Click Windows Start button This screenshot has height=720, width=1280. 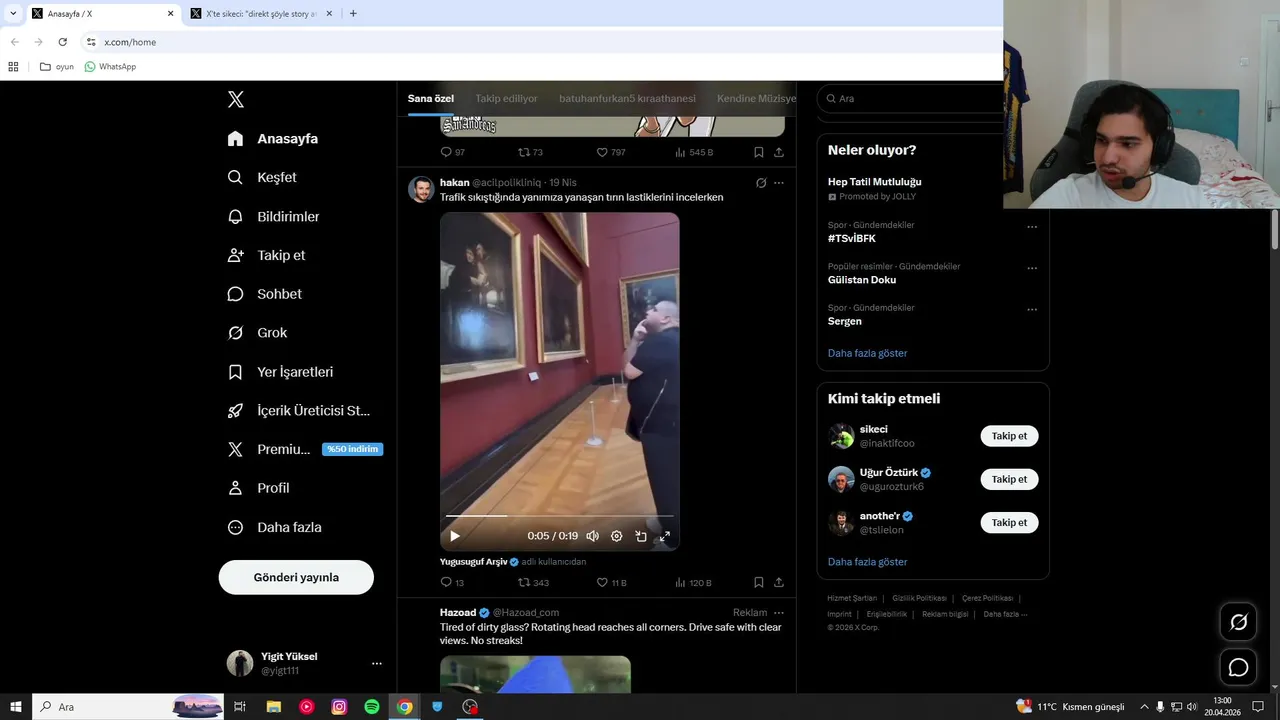pyautogui.click(x=15, y=707)
